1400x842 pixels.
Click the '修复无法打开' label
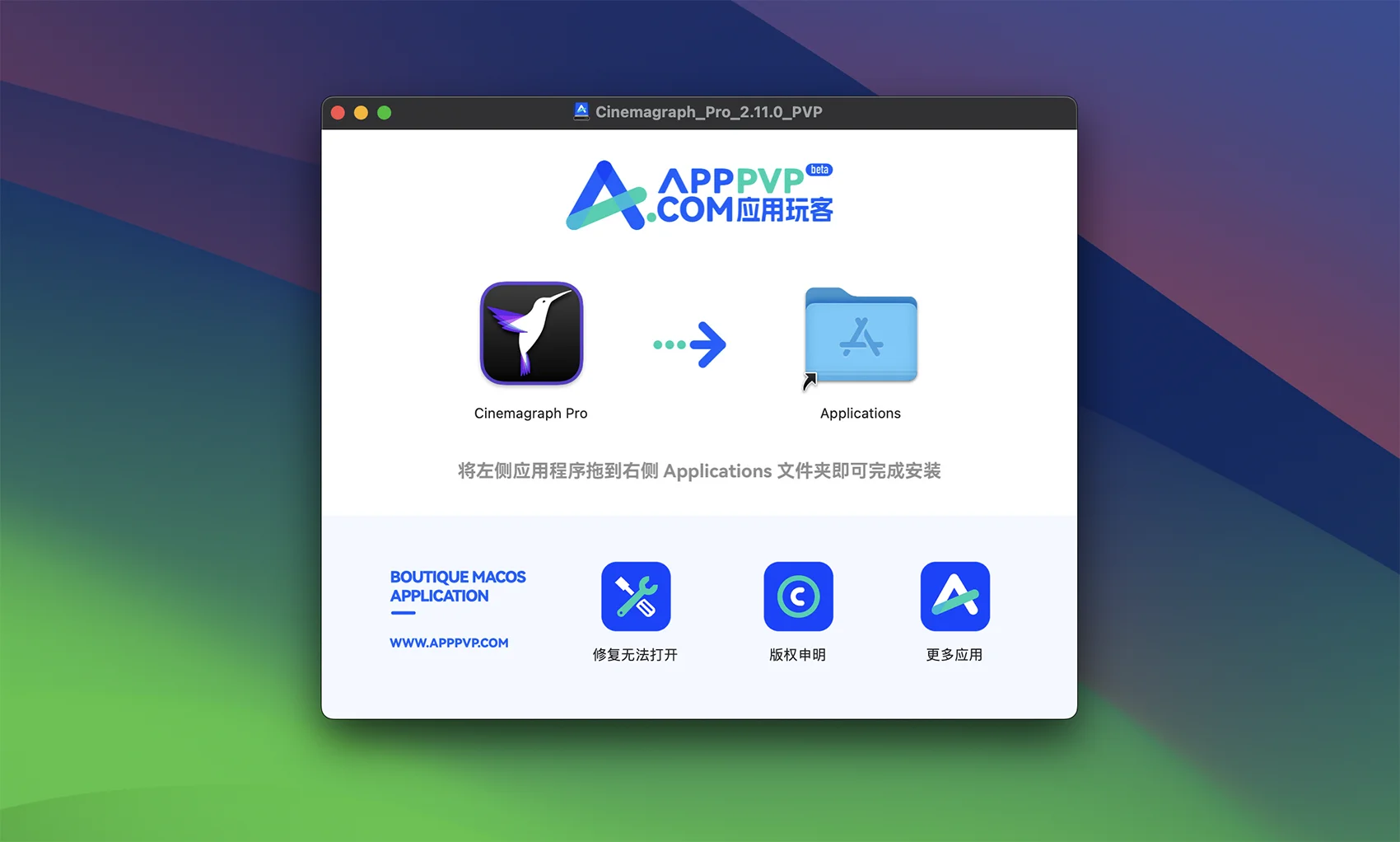(635, 654)
